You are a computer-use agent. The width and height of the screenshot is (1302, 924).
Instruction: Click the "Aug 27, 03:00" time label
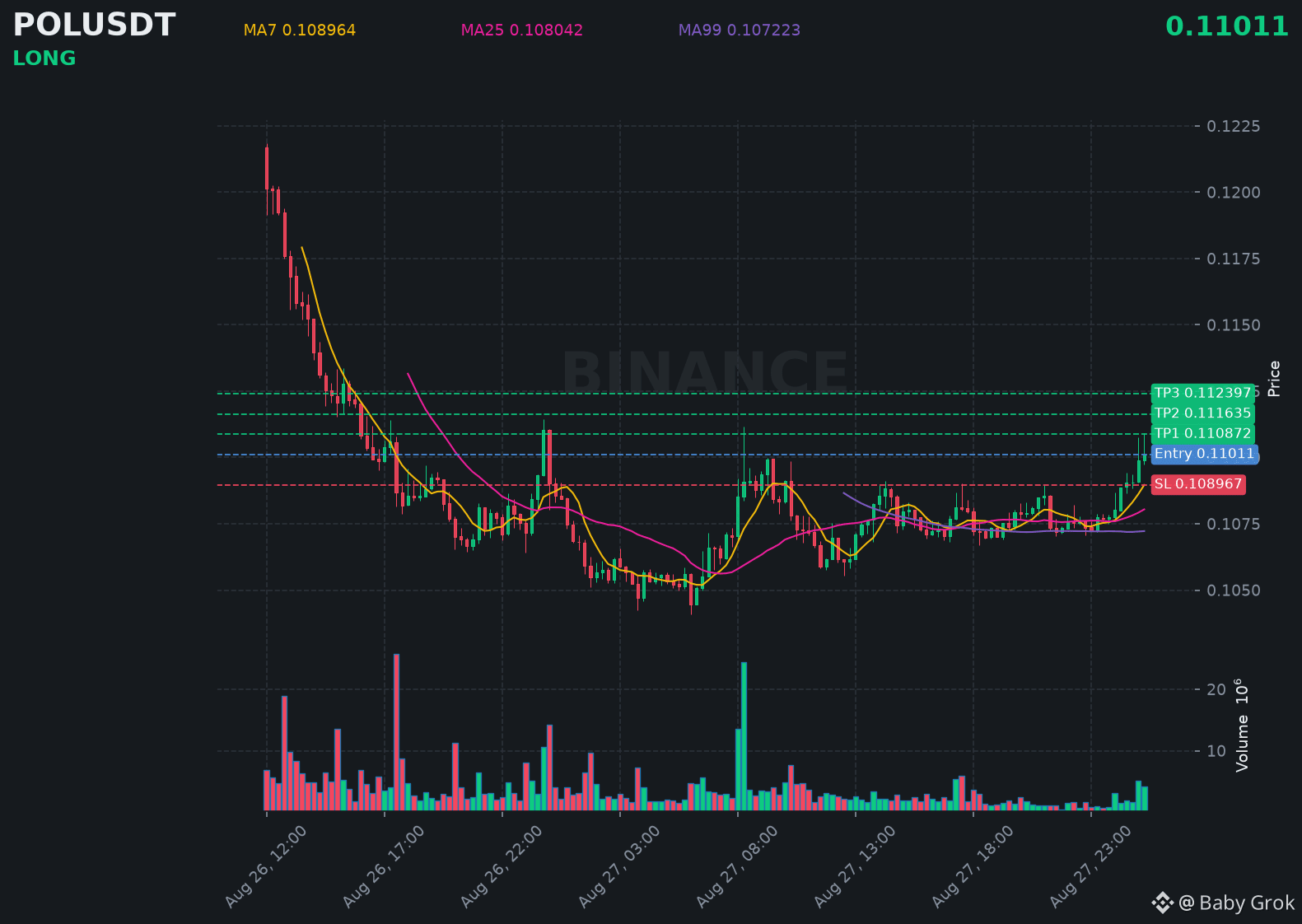(619, 867)
